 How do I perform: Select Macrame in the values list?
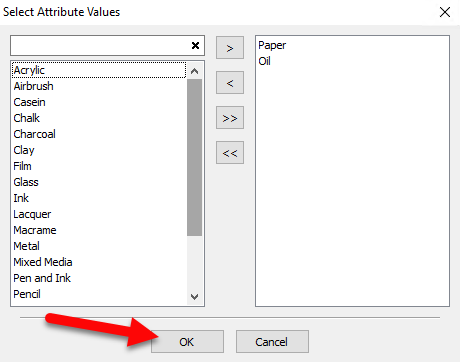click(x=99, y=230)
